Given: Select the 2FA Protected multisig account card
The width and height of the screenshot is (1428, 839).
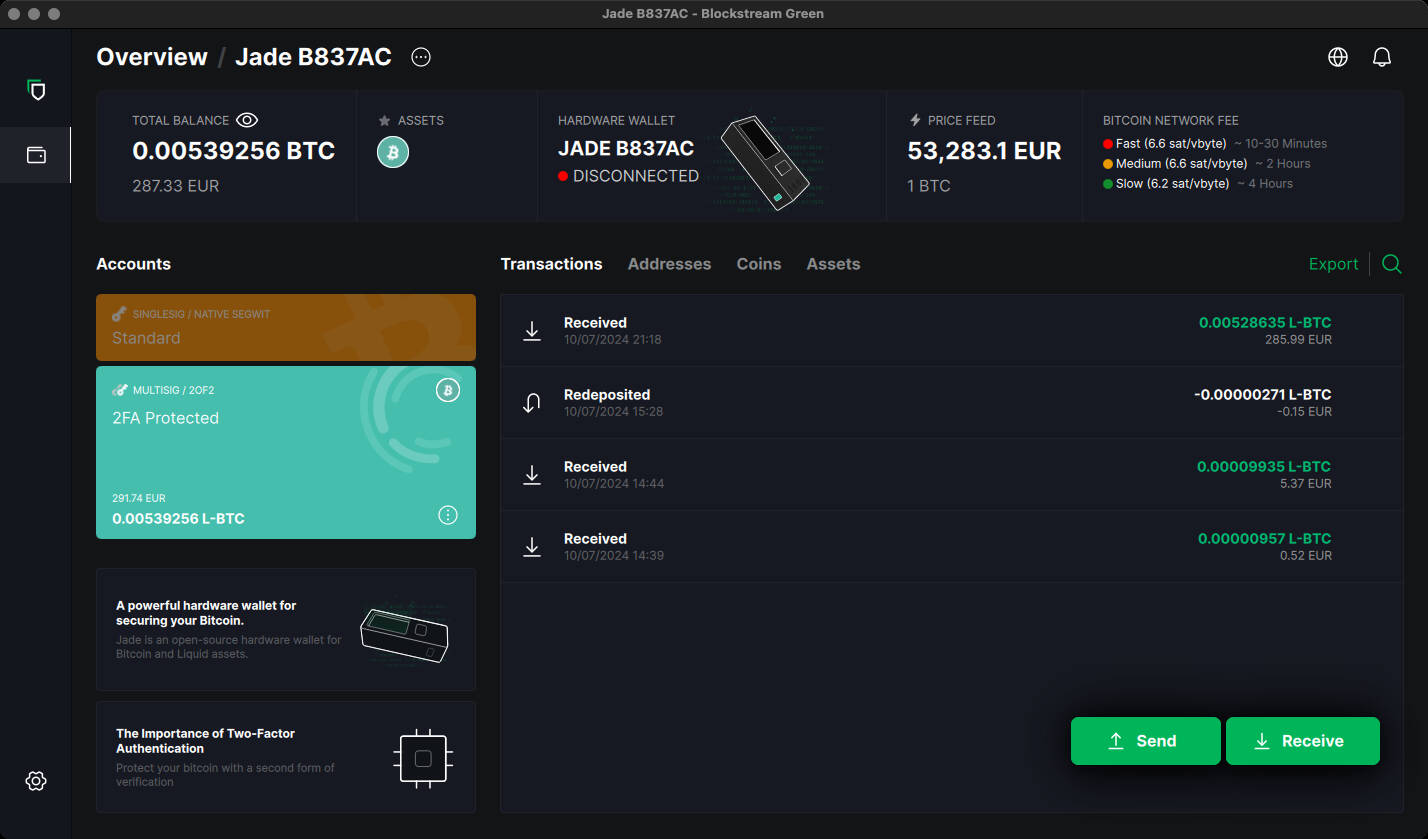Looking at the screenshot, I should point(286,452).
